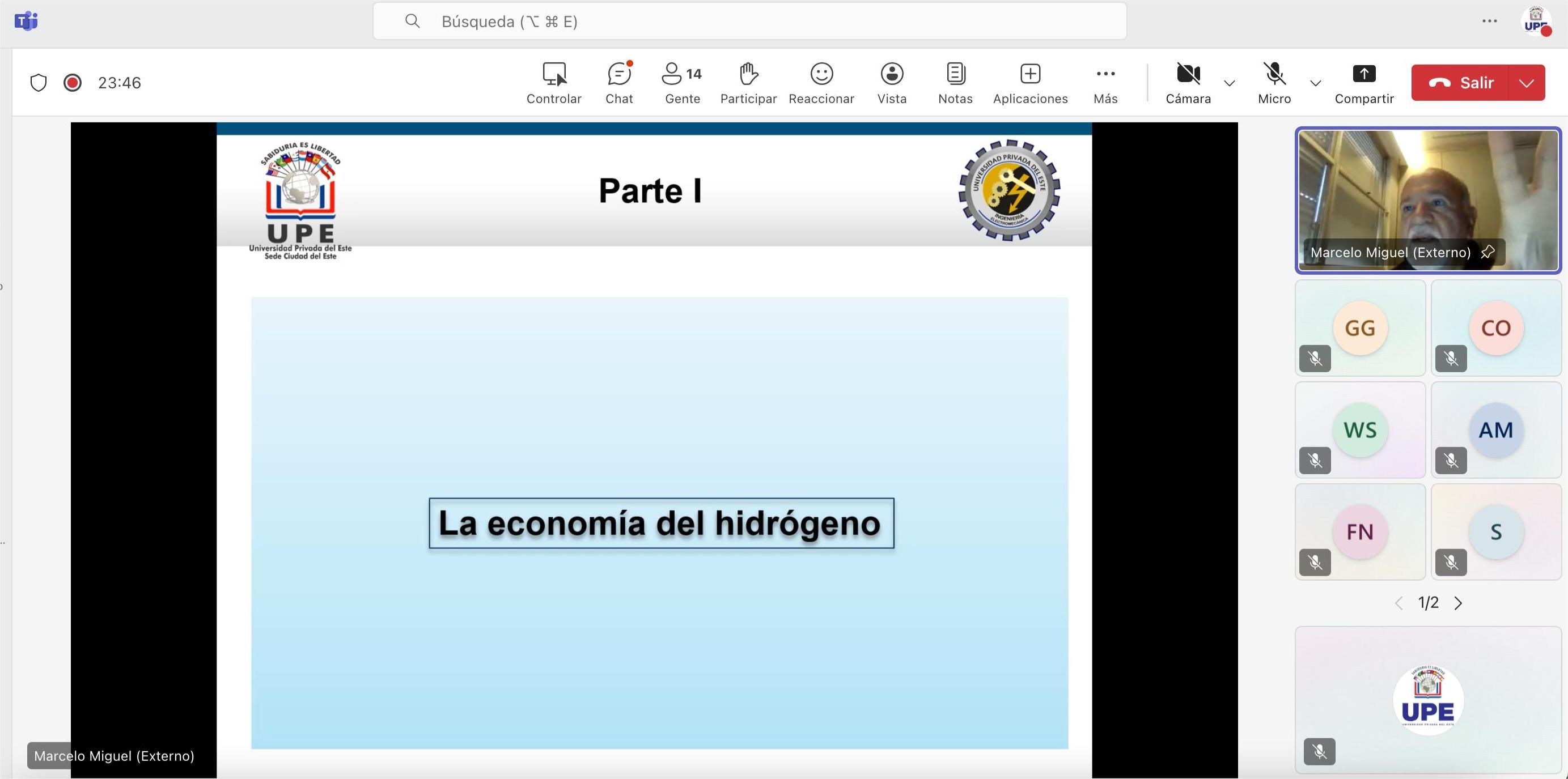Expand the camera options chevron
The image size is (1568, 779).
click(1230, 83)
